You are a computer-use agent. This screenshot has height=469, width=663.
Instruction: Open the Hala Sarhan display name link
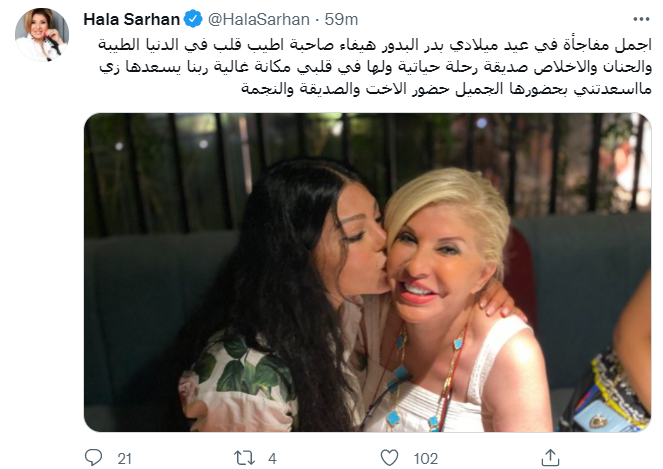click(x=132, y=19)
